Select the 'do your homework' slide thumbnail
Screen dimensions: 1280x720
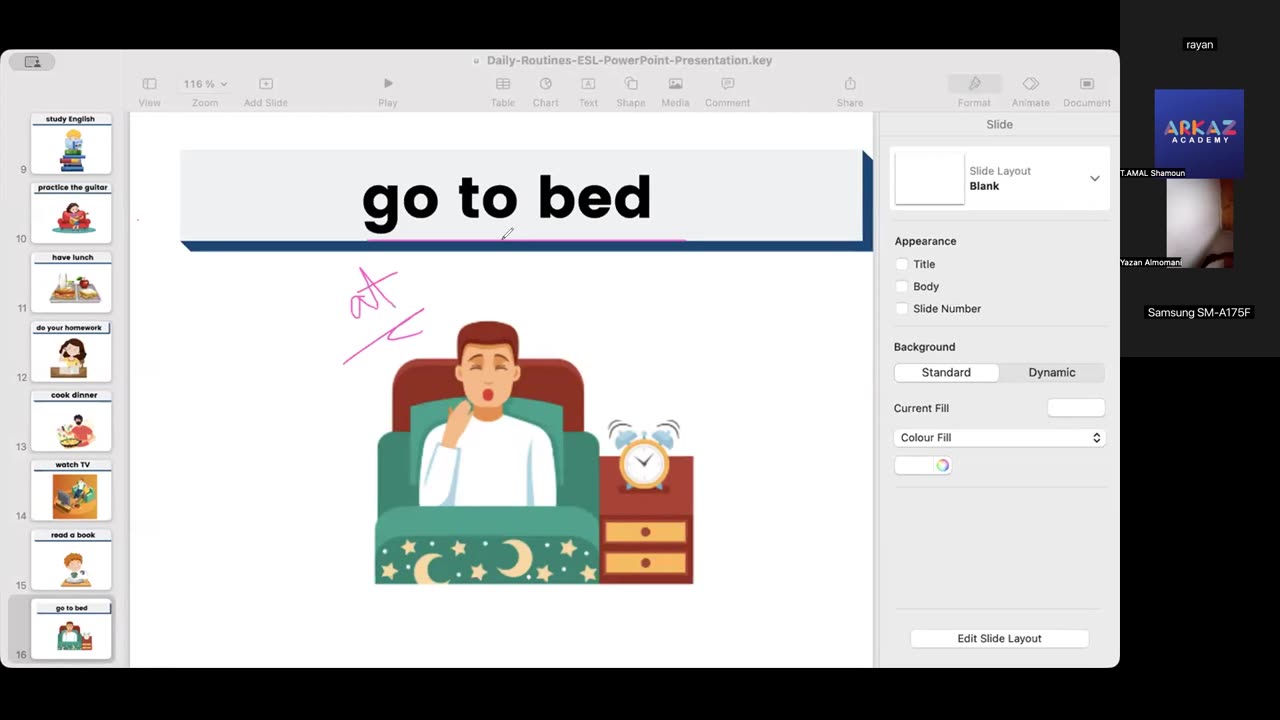(71, 352)
